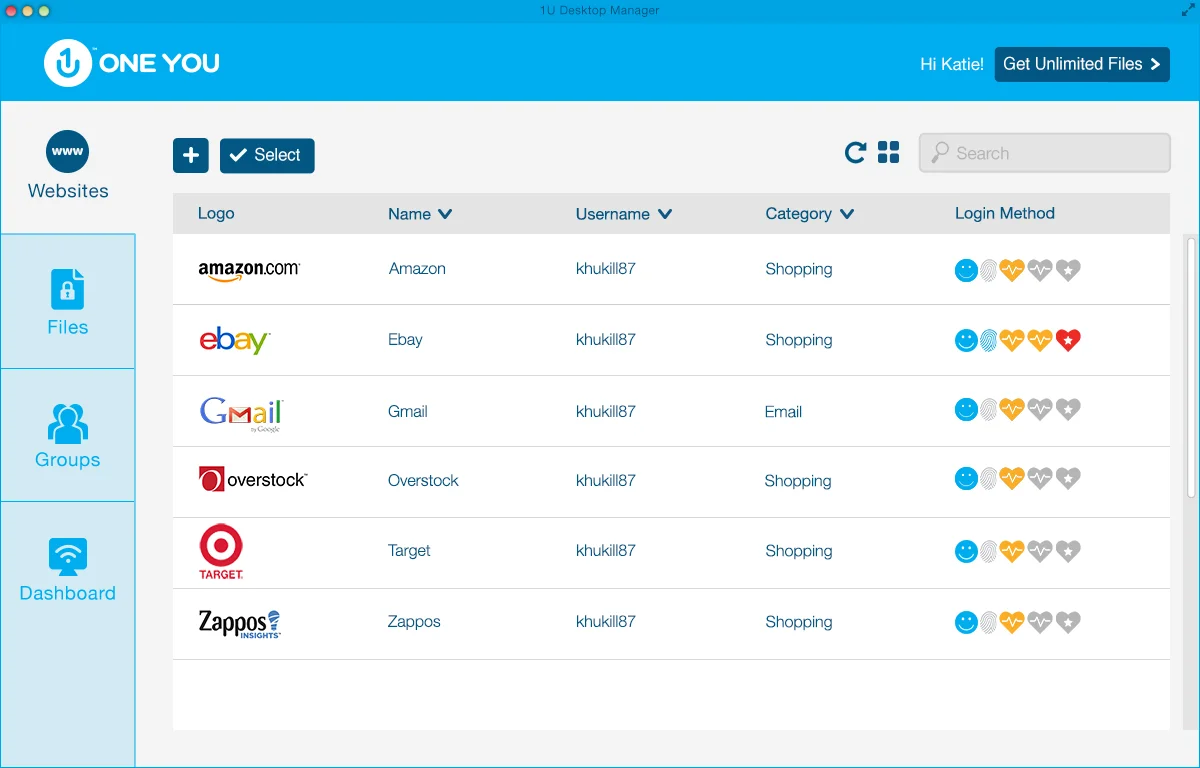Click the gray heartbeat heart in the Gmail row

click(1040, 409)
